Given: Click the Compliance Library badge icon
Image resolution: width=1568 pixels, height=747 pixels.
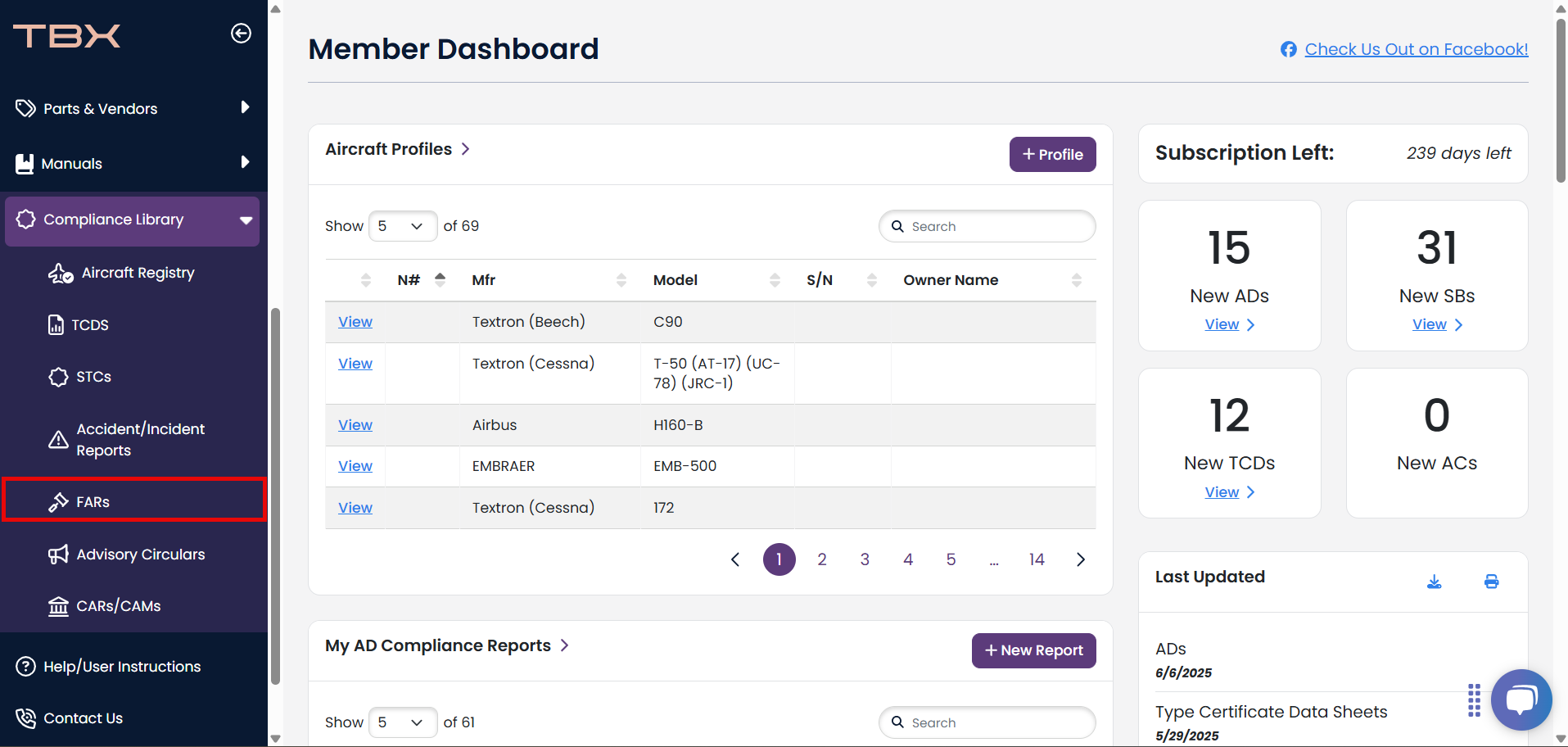Looking at the screenshot, I should coord(26,220).
